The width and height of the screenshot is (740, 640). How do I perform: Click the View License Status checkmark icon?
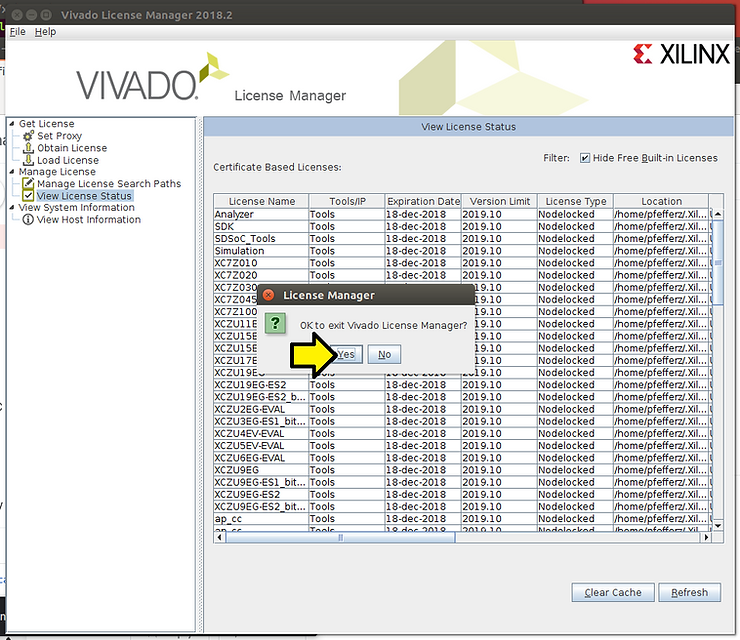coord(28,195)
